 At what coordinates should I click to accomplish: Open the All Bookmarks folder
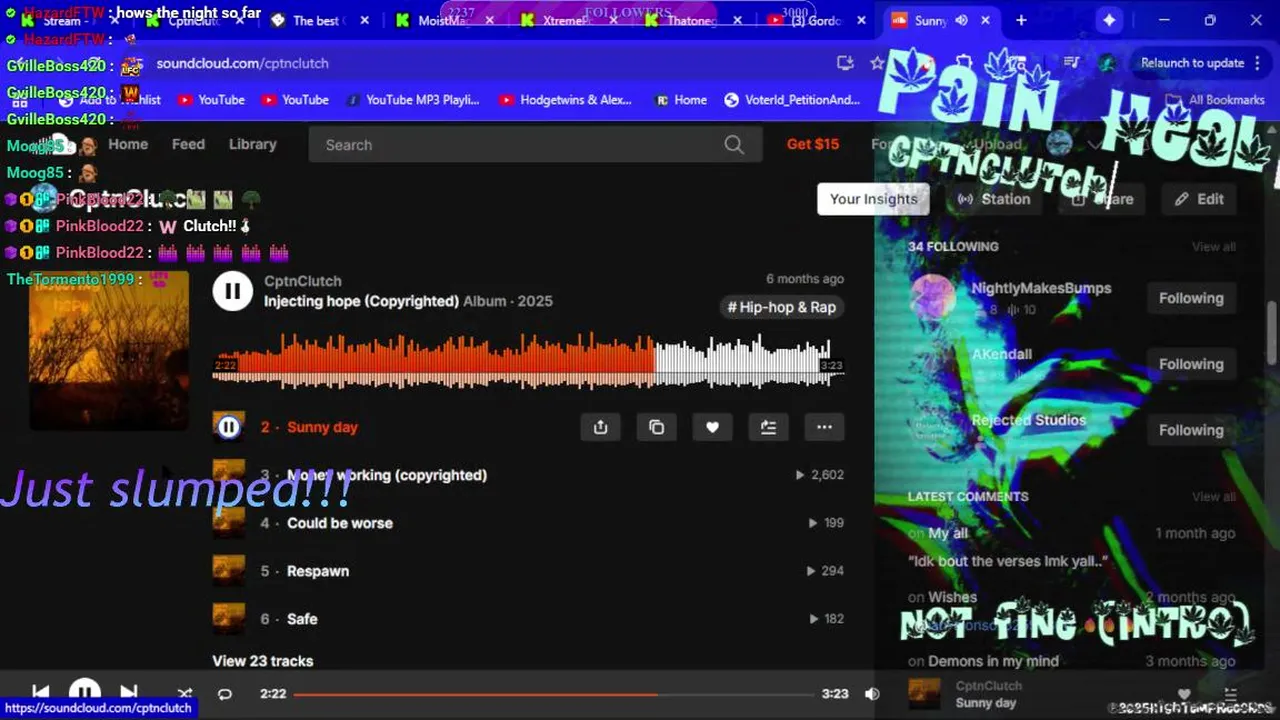[1216, 100]
